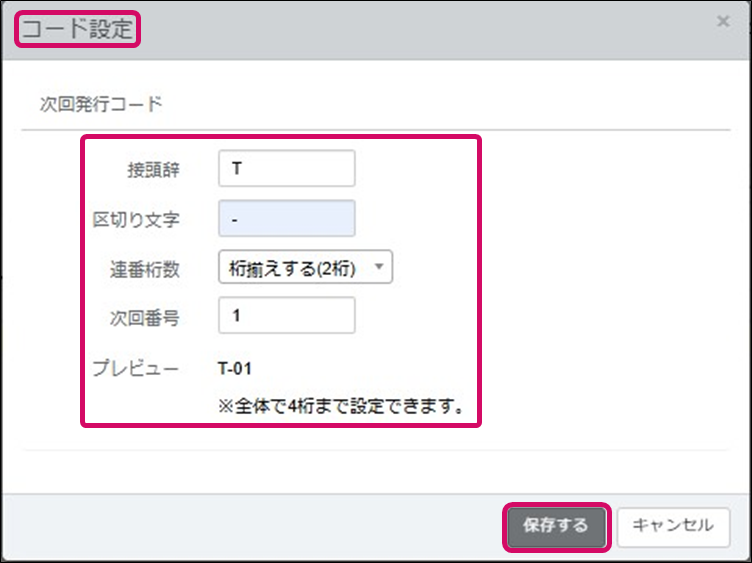This screenshot has height=563, width=752.
Task: Click the number 1 in 次回番号 box
Action: 235,316
